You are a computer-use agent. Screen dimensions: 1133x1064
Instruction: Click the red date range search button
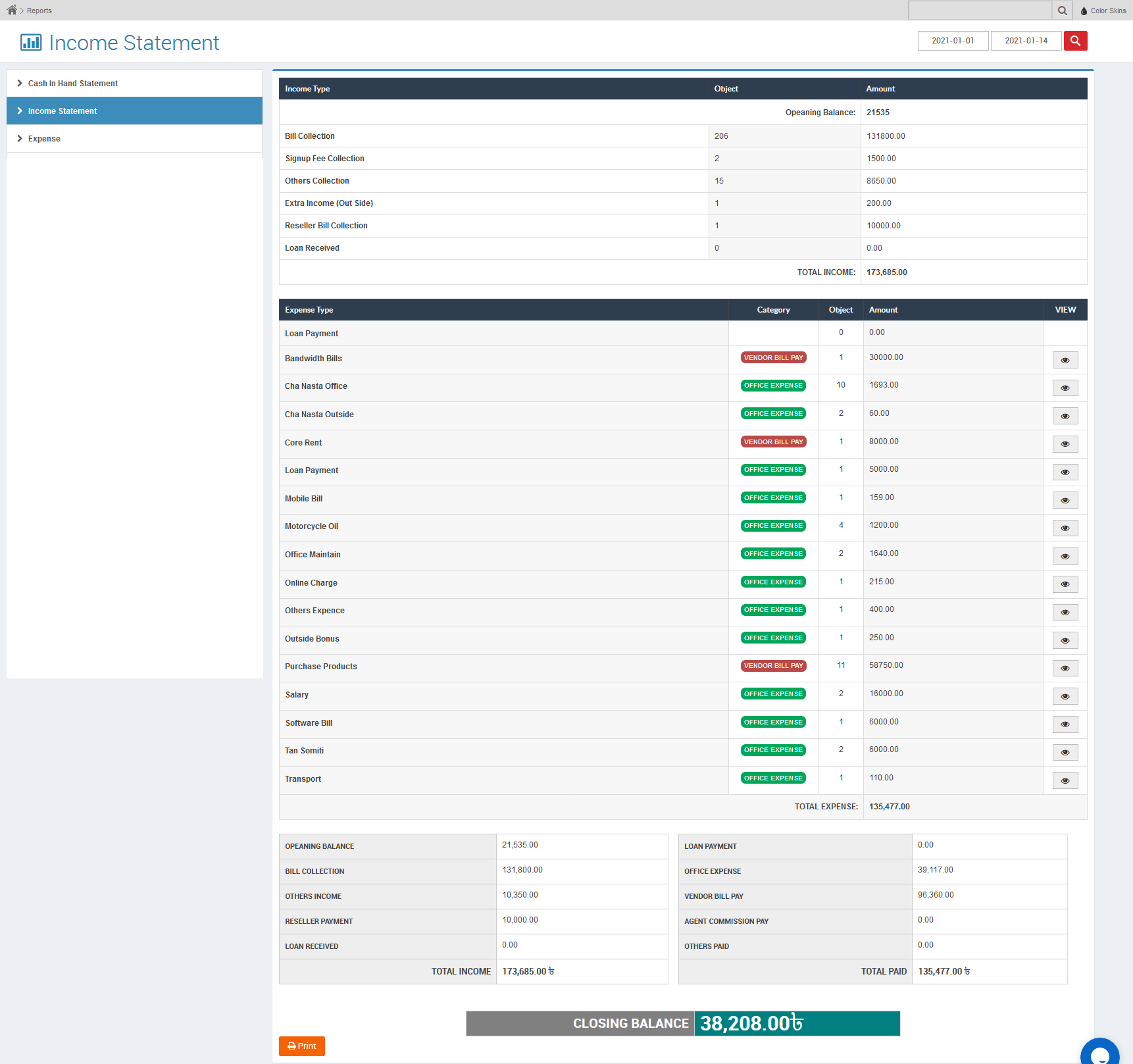click(1075, 41)
